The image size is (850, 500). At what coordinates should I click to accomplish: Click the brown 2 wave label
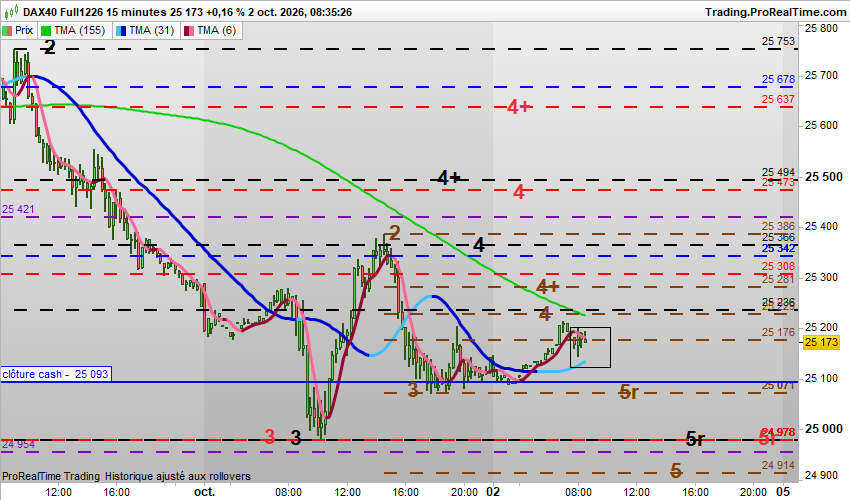[x=395, y=234]
